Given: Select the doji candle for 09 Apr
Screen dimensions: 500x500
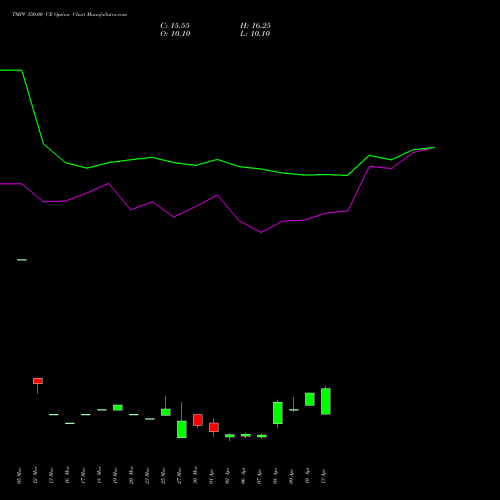Looking at the screenshot, I should [x=294, y=410].
